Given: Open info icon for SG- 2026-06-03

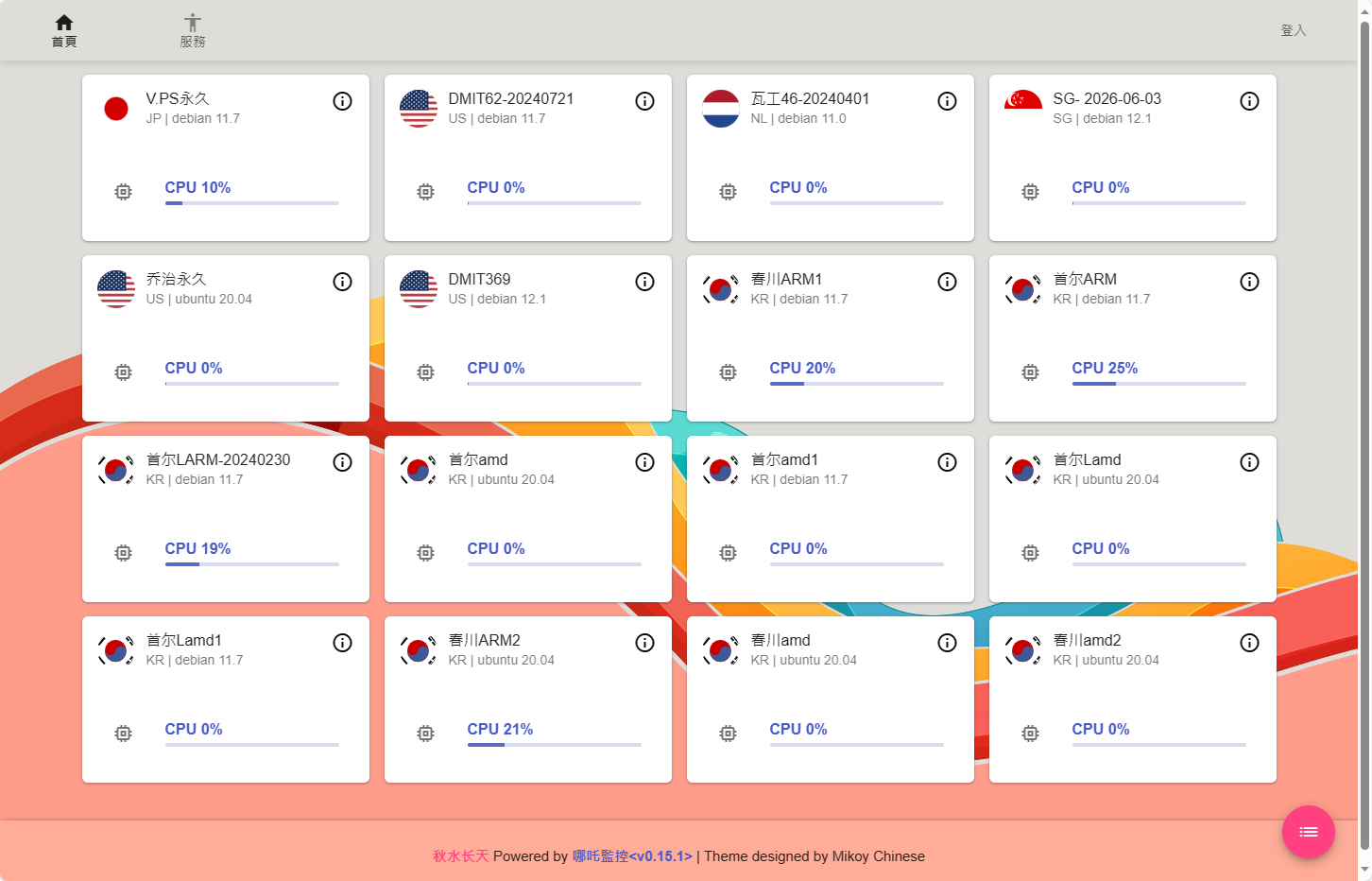Looking at the screenshot, I should (1249, 101).
